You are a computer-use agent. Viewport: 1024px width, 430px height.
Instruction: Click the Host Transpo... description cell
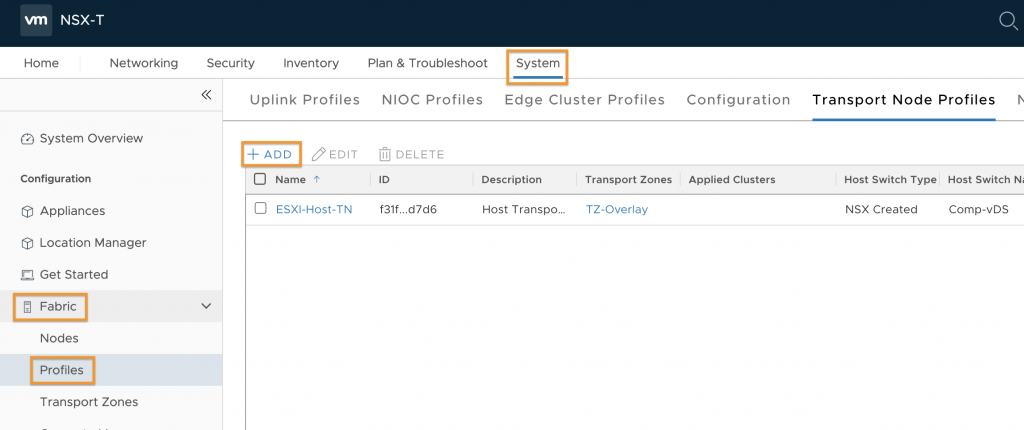(524, 209)
